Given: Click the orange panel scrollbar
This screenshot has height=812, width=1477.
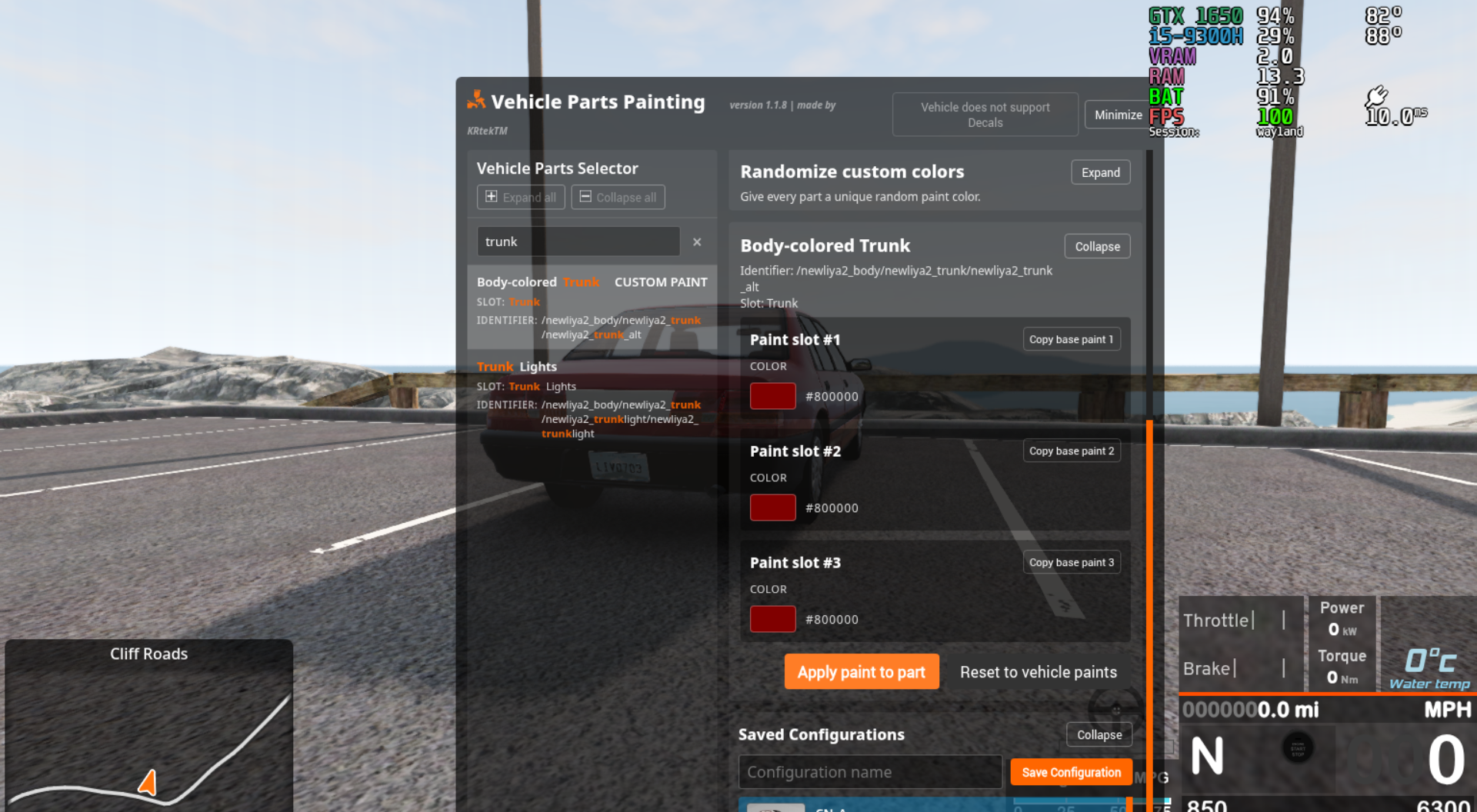Looking at the screenshot, I should (1149, 615).
